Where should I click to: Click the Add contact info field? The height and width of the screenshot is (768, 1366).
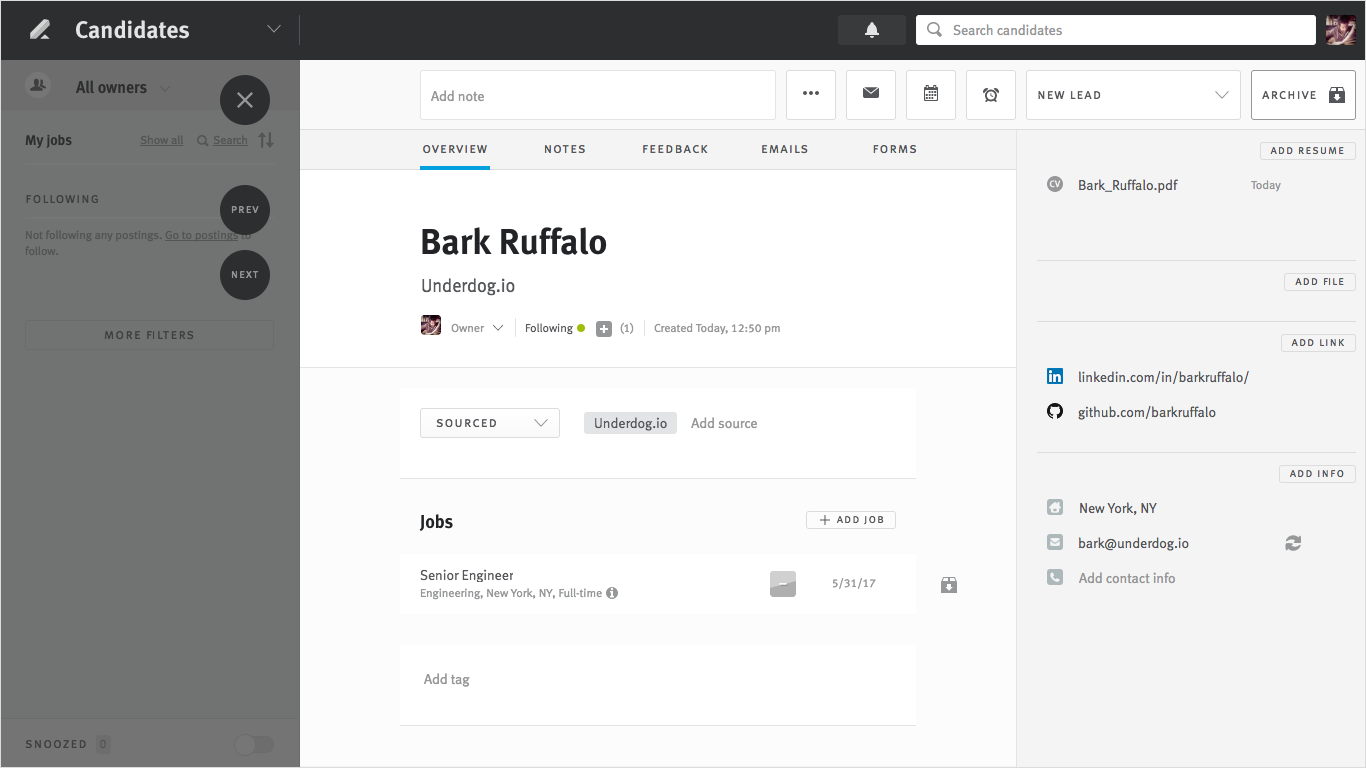[1127, 578]
